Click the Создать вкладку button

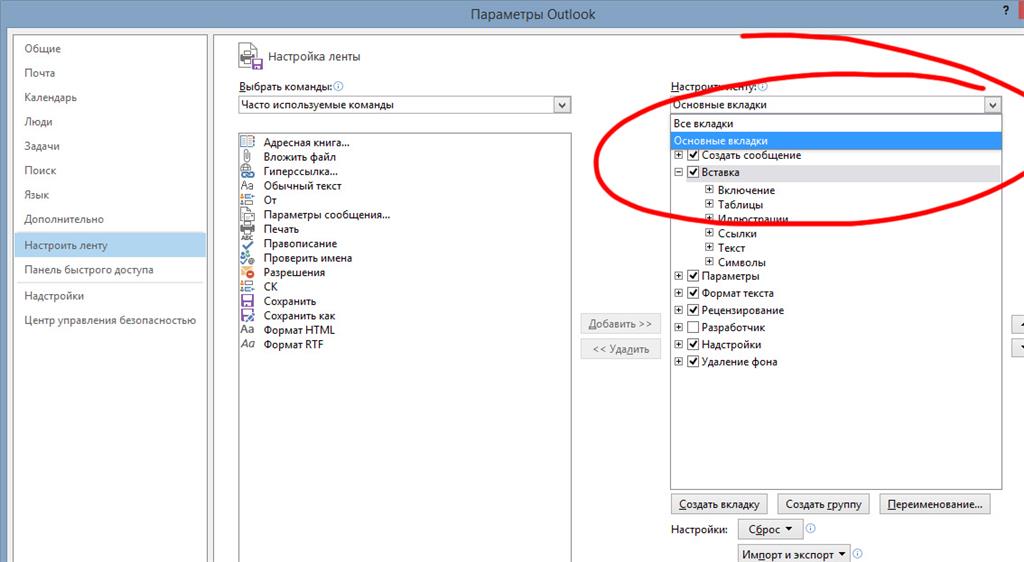tap(719, 504)
